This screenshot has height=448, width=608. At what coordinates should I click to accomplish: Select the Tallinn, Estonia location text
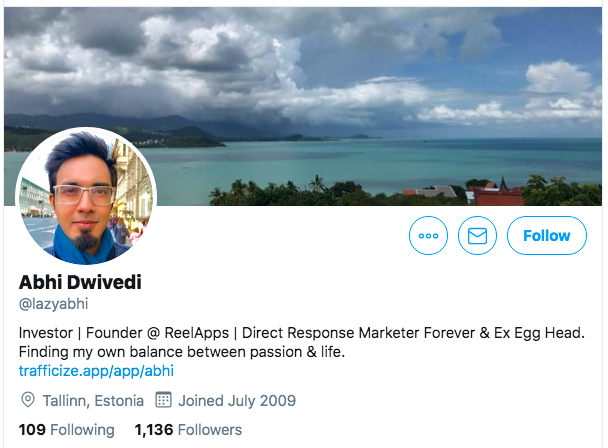[x=93, y=401]
